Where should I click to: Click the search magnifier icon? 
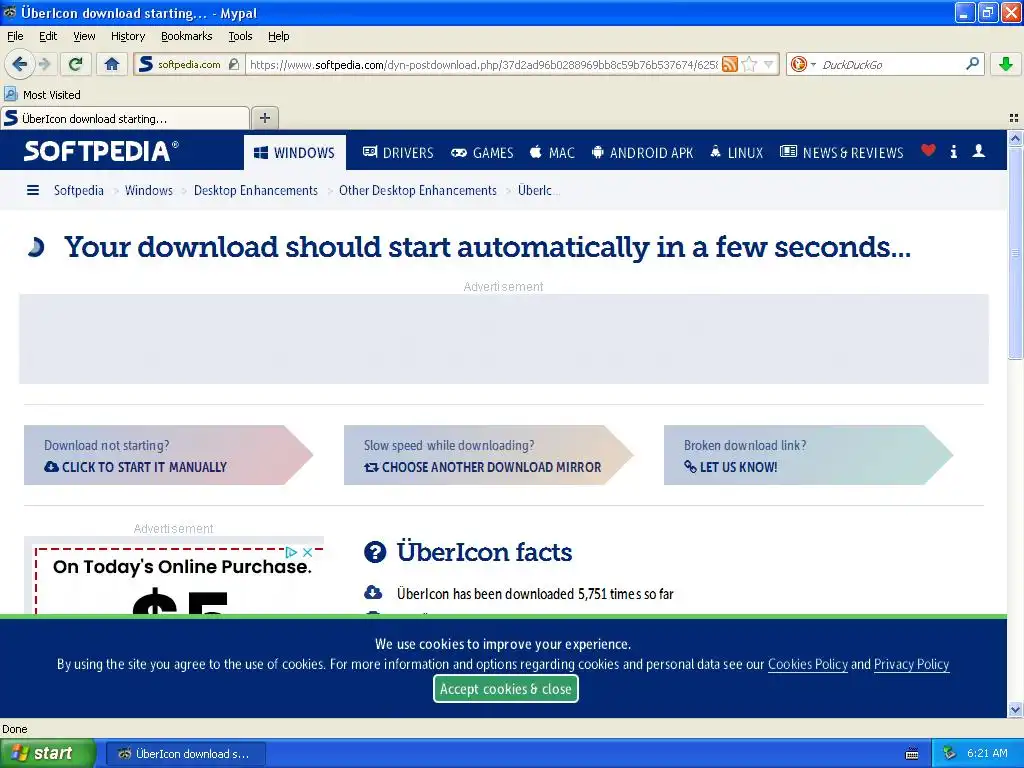pyautogui.click(x=972, y=64)
